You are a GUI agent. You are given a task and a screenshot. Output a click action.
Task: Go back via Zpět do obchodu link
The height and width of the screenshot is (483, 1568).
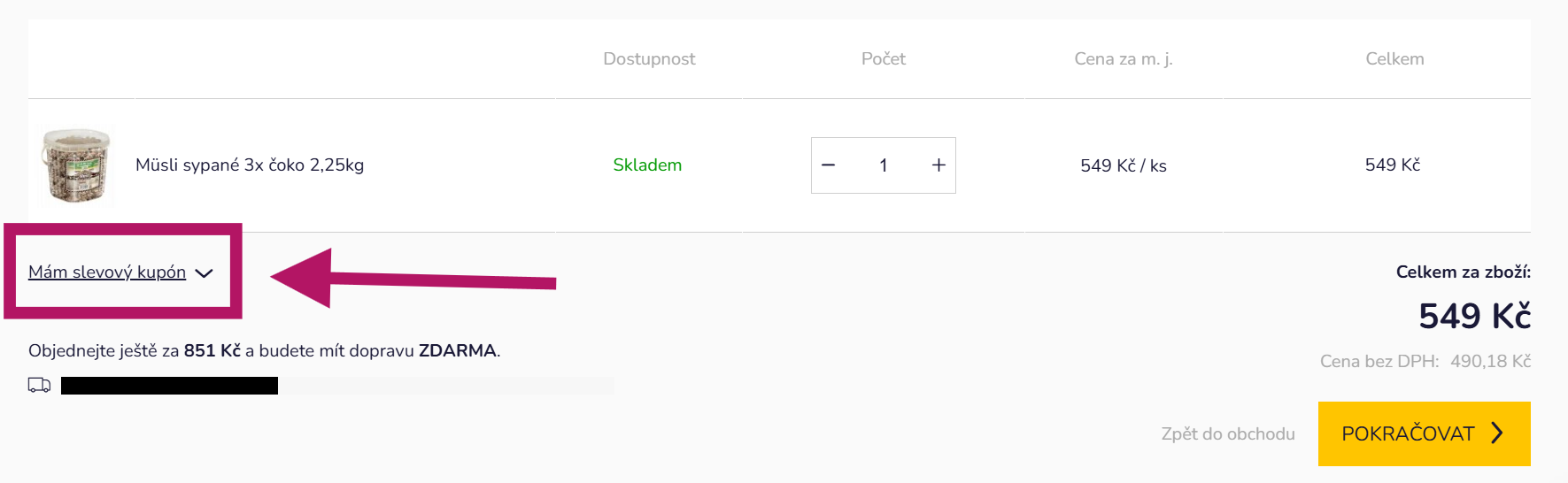[x=1227, y=434]
